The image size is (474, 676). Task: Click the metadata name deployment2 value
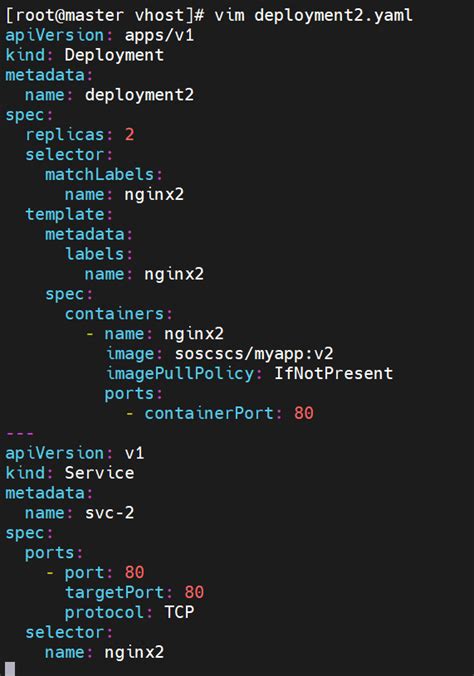pos(139,95)
